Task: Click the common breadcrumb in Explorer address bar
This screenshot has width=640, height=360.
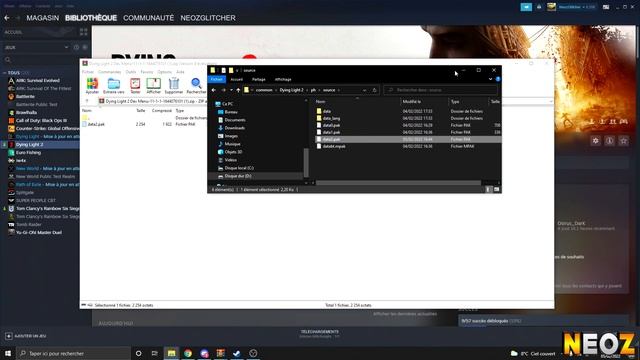Action: point(264,90)
